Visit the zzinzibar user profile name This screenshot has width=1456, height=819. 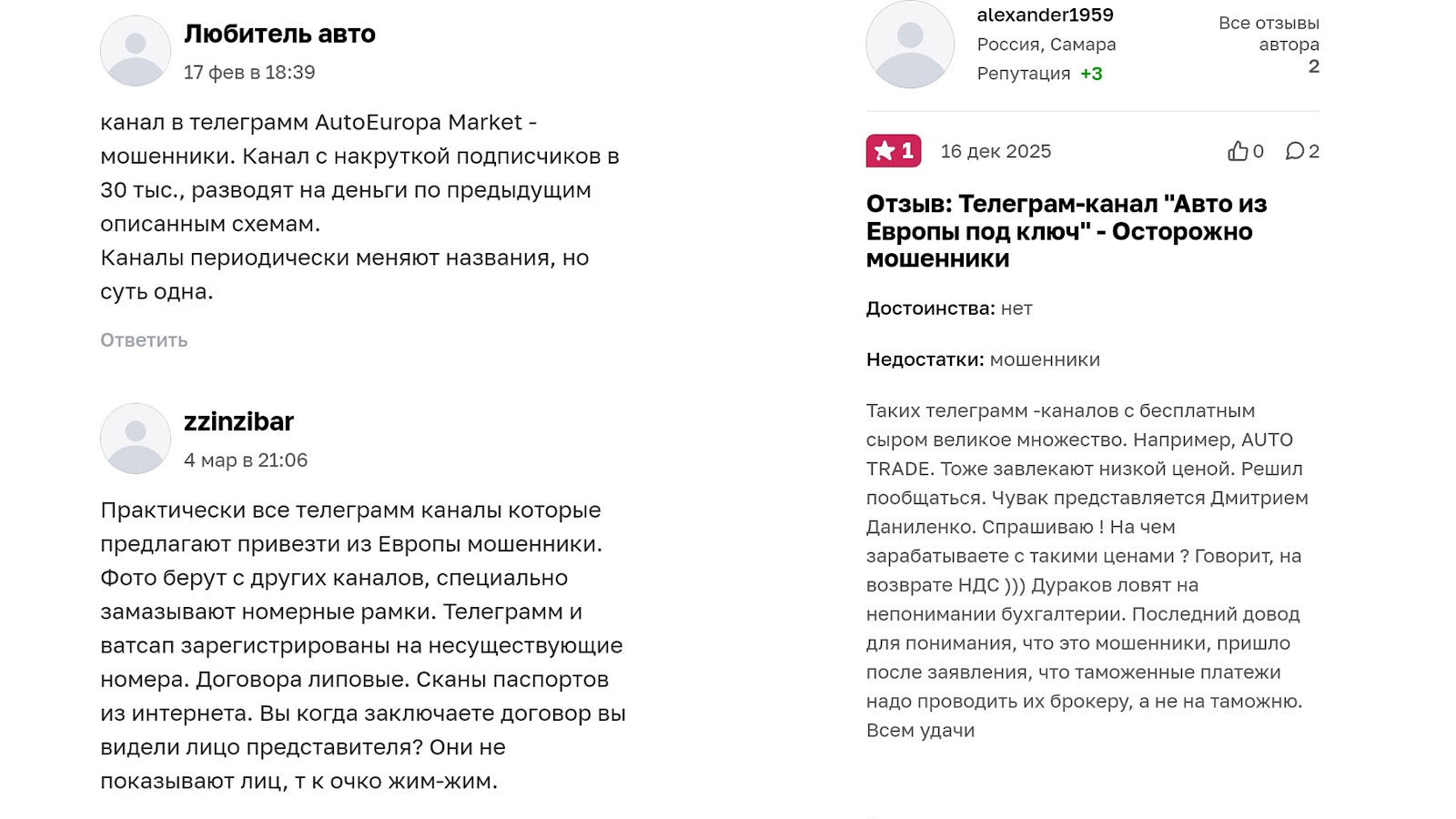click(x=238, y=421)
